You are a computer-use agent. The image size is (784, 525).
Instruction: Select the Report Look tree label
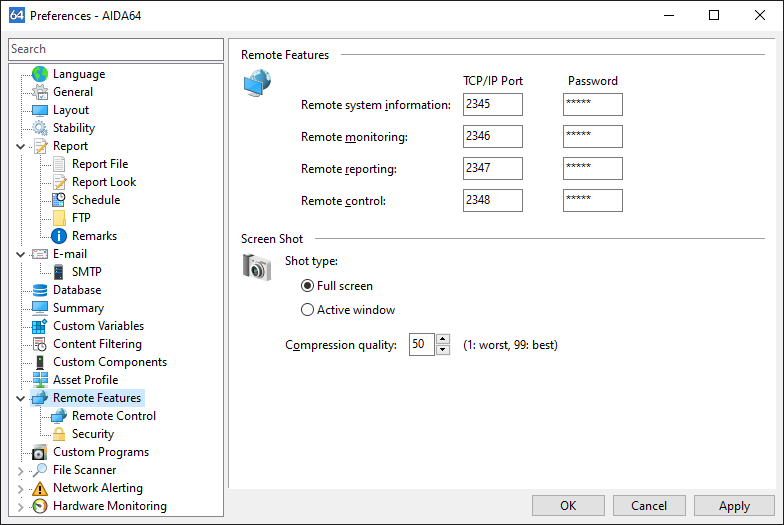pyautogui.click(x=104, y=182)
